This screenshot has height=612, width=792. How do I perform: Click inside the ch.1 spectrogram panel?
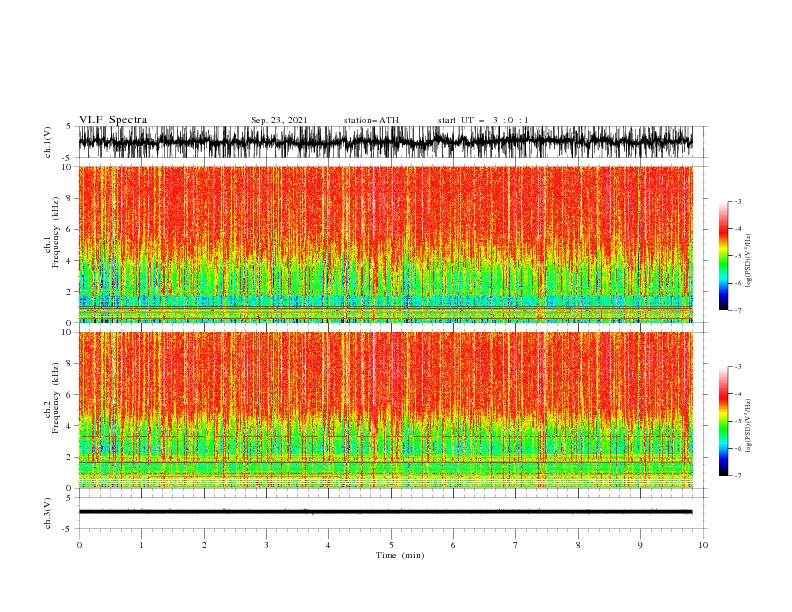pyautogui.click(x=385, y=244)
